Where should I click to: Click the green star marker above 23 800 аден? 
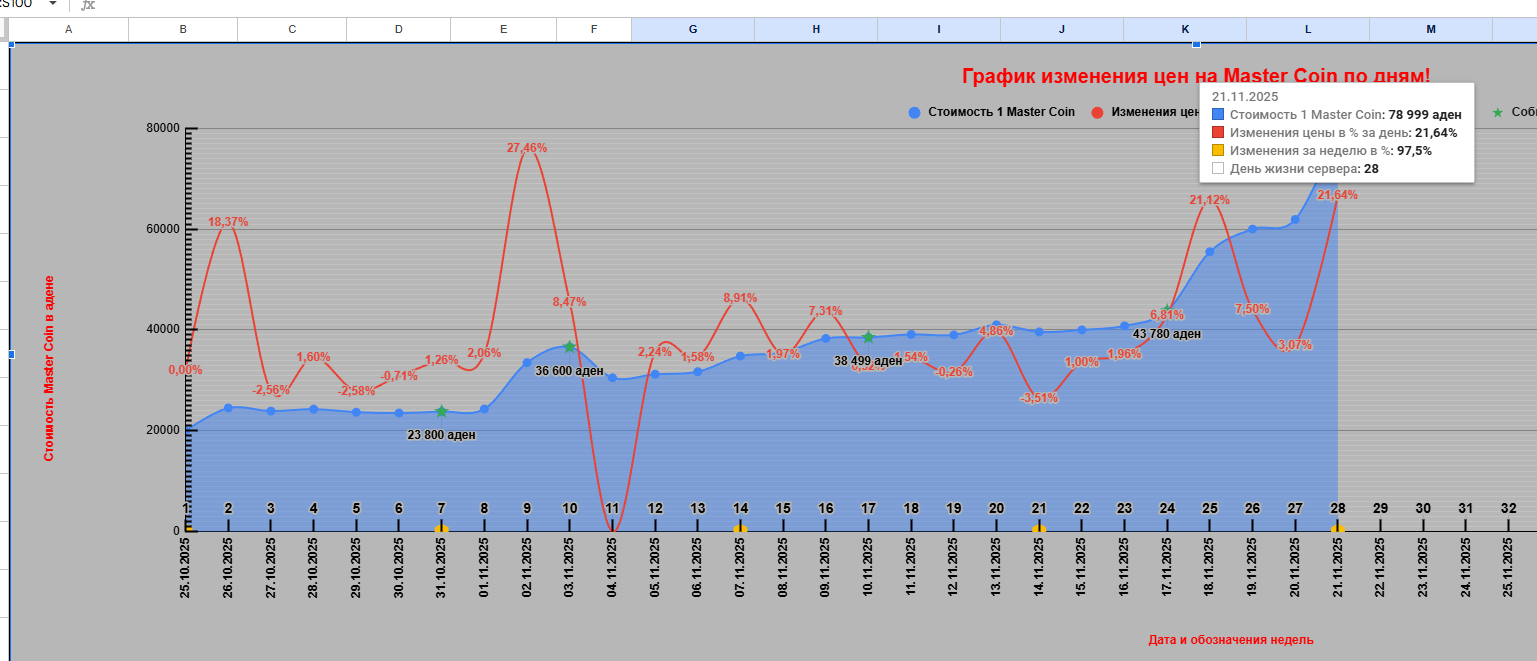point(441,412)
